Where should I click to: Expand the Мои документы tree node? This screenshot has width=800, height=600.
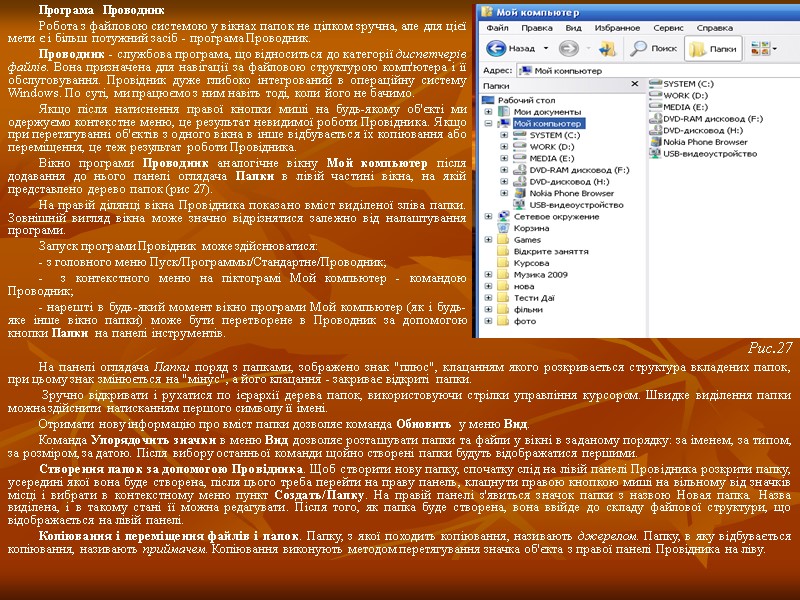tap(488, 112)
